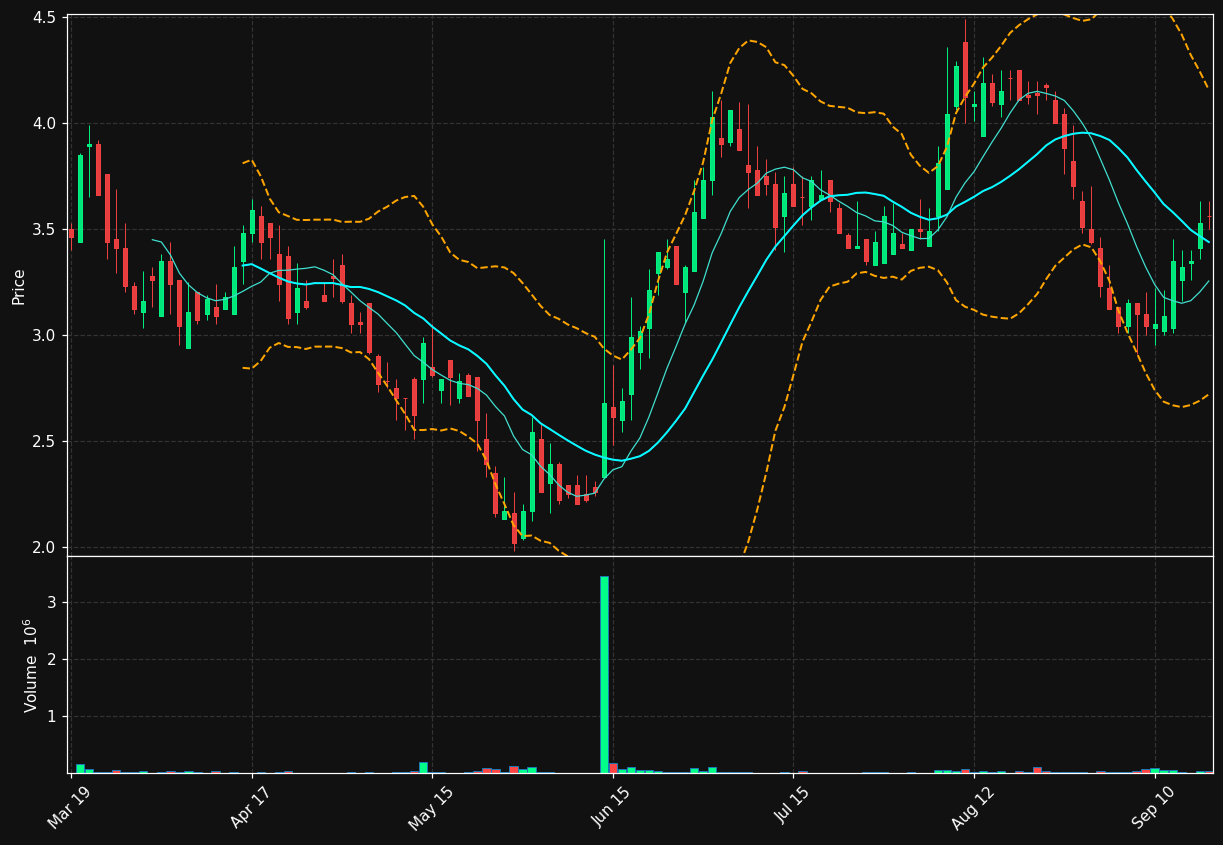1223x845 pixels.
Task: Click the long-wick green candle with the volume spike
Action: point(604,440)
